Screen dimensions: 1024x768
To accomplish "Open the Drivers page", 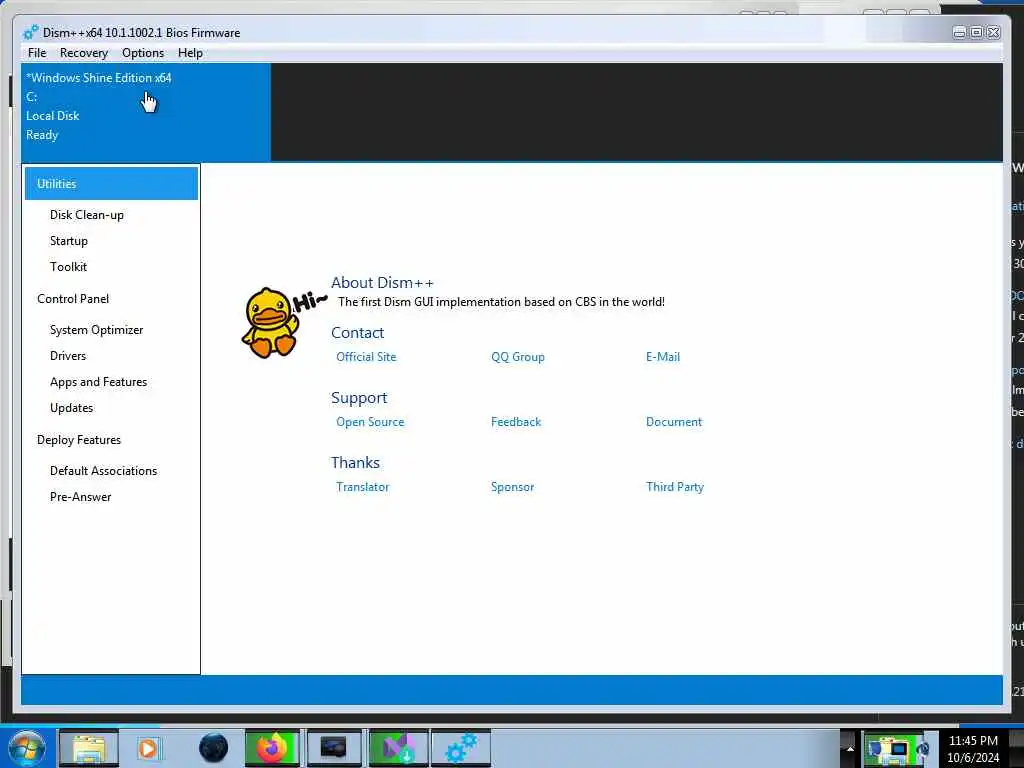I will pyautogui.click(x=68, y=356).
